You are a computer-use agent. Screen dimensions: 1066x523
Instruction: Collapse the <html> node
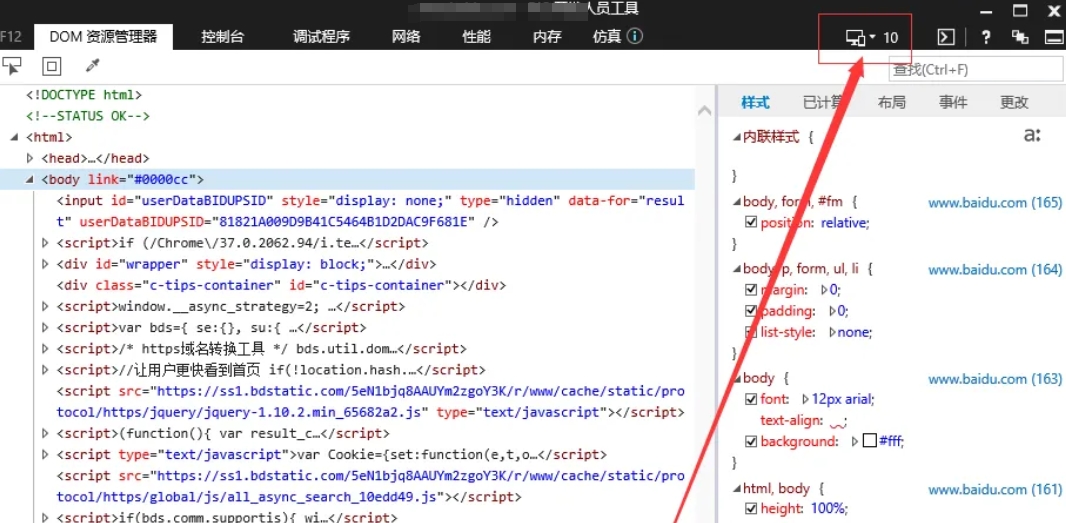click(16, 137)
